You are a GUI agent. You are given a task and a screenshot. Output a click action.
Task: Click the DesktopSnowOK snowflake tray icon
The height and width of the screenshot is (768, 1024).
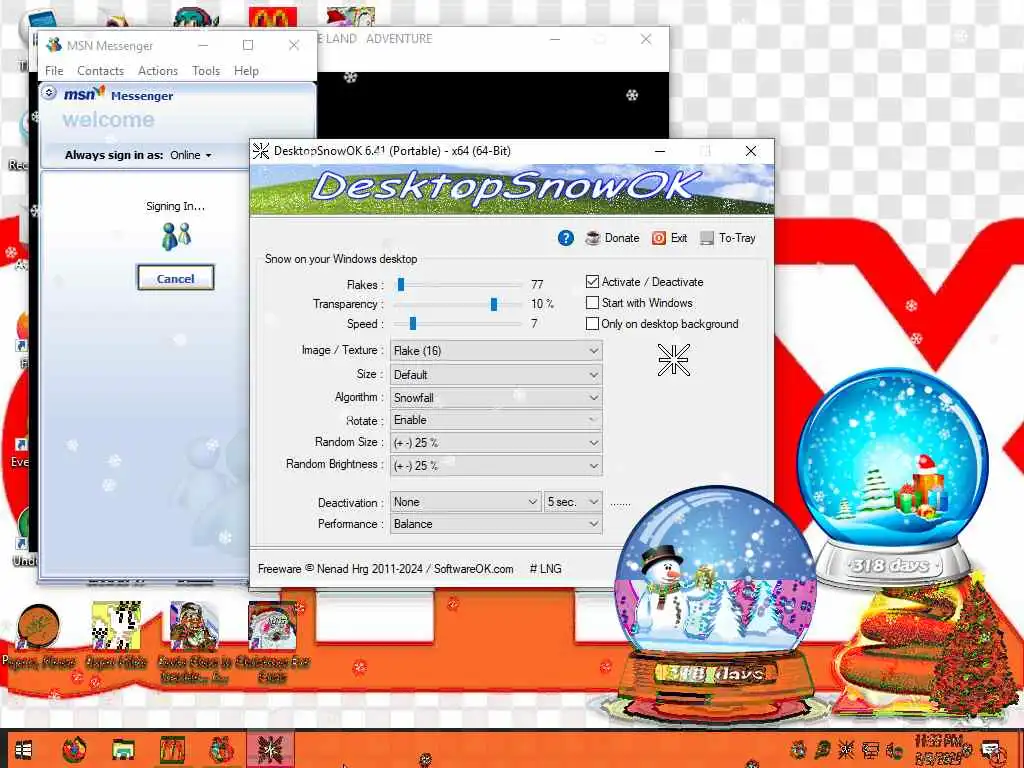click(x=846, y=749)
